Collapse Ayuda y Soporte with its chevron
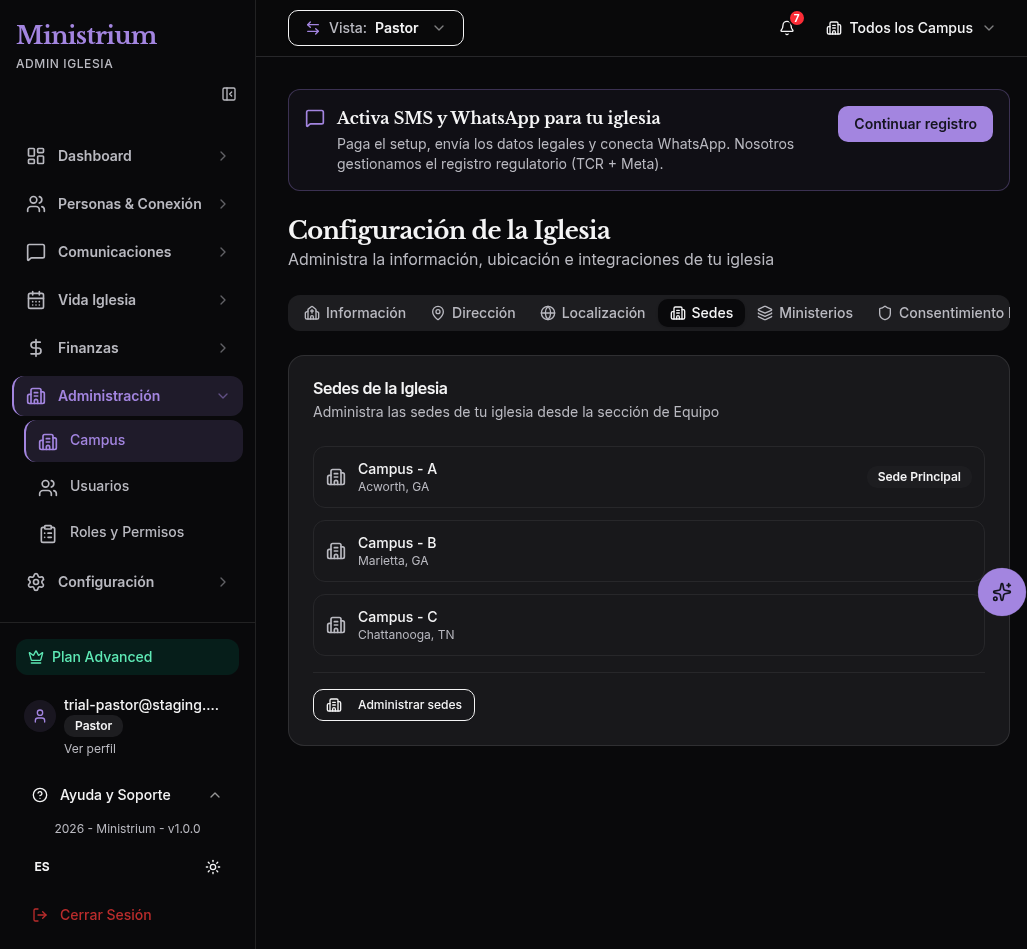This screenshot has width=1027, height=949. tap(215, 795)
